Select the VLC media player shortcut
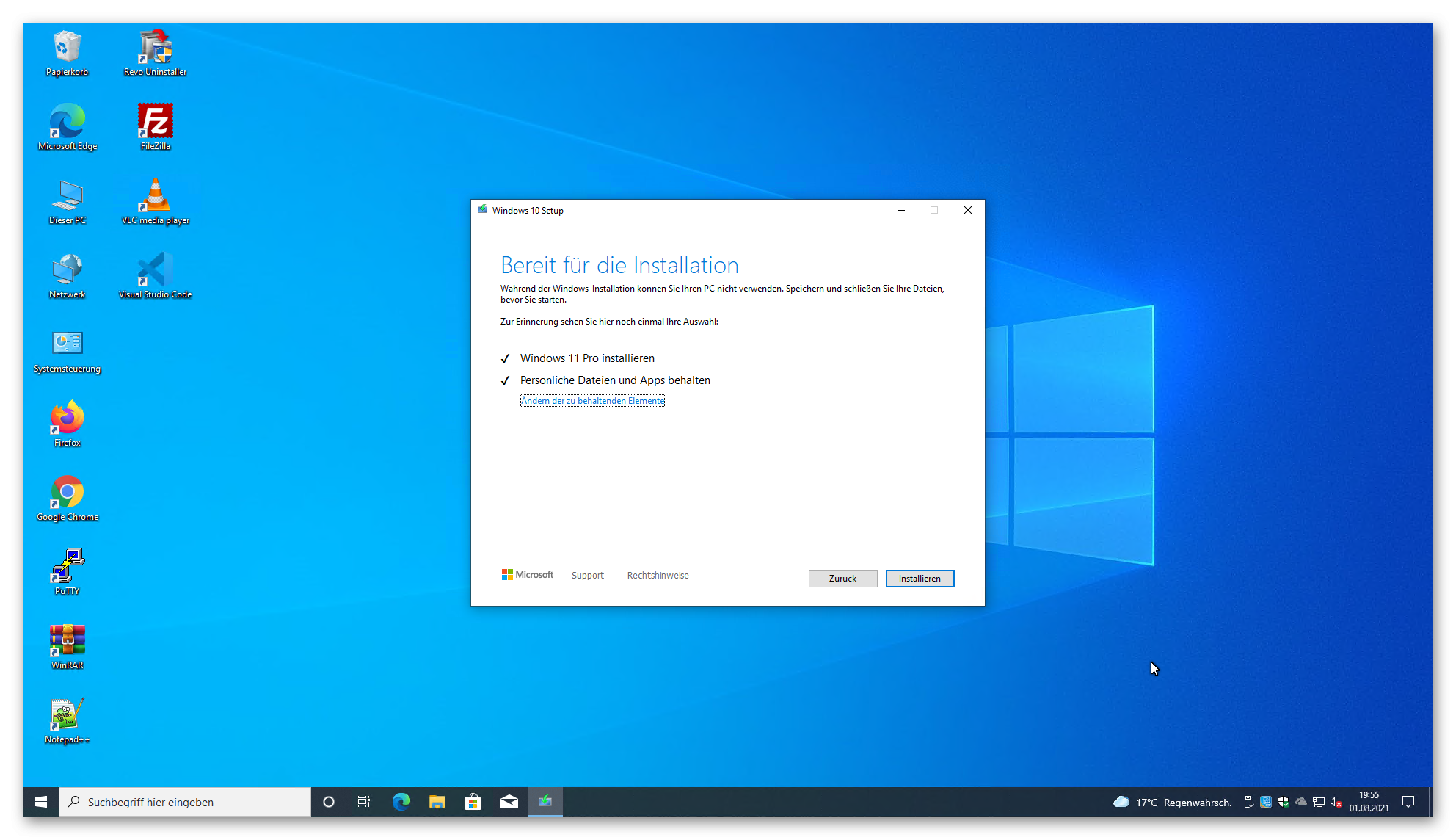1456x840 pixels. [155, 201]
